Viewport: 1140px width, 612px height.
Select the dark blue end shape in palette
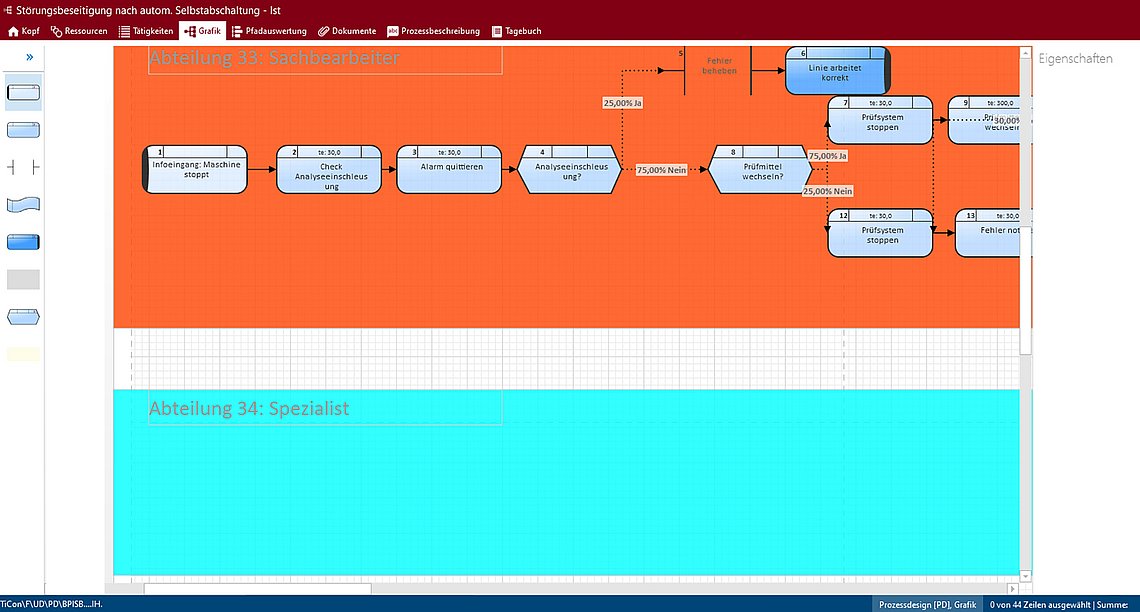[x=23, y=242]
